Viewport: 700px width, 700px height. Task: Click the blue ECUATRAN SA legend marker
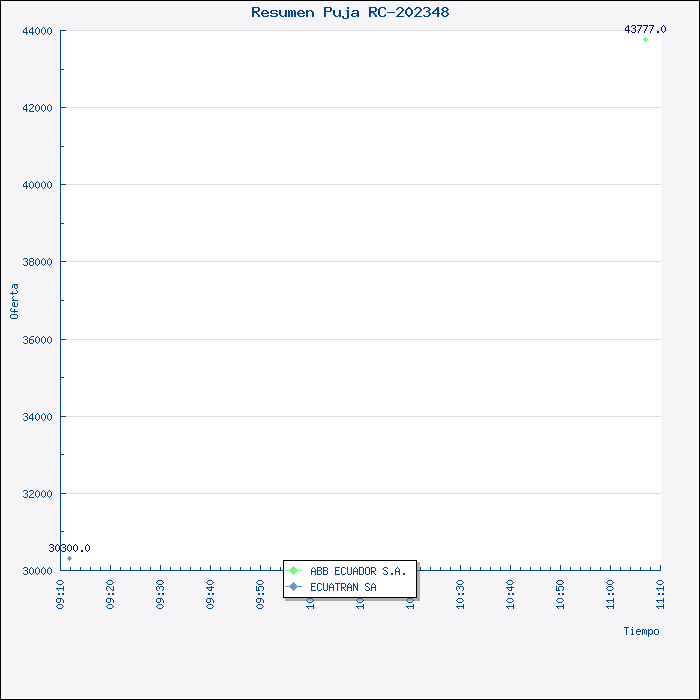point(294,587)
